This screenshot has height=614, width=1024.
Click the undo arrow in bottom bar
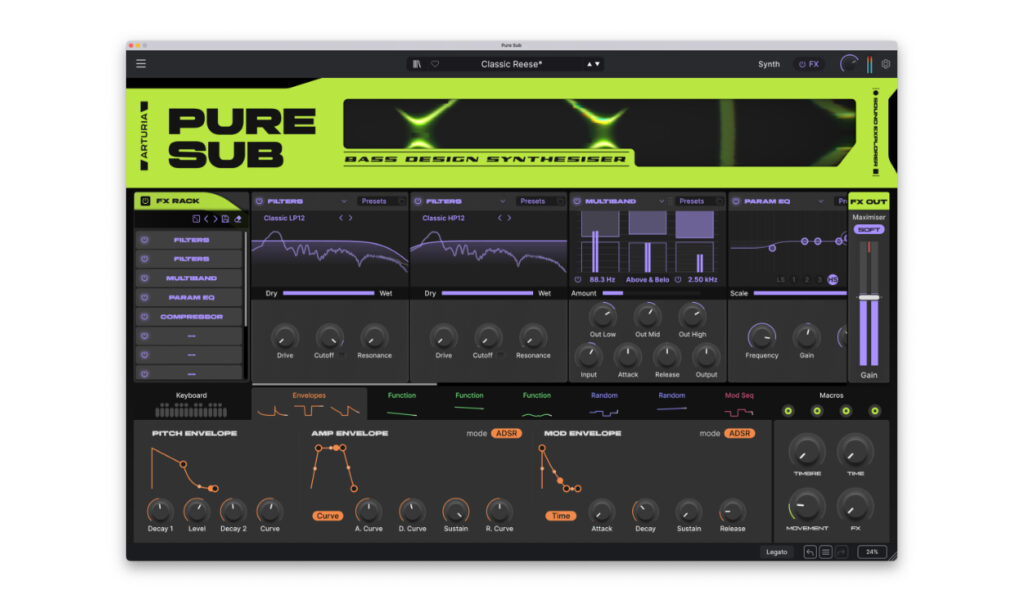(x=810, y=552)
